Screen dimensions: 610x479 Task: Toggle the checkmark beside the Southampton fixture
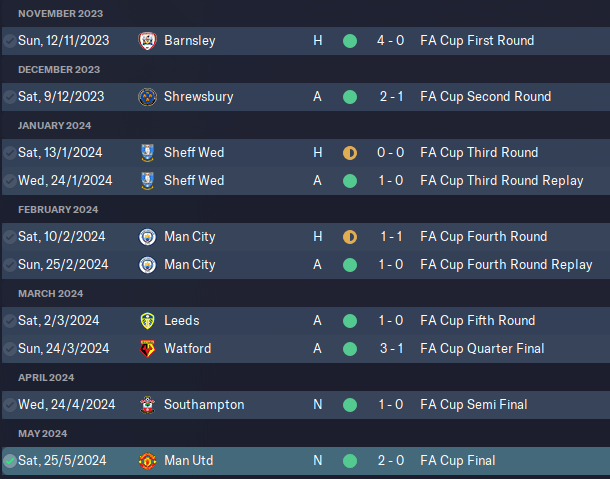tap(9, 405)
